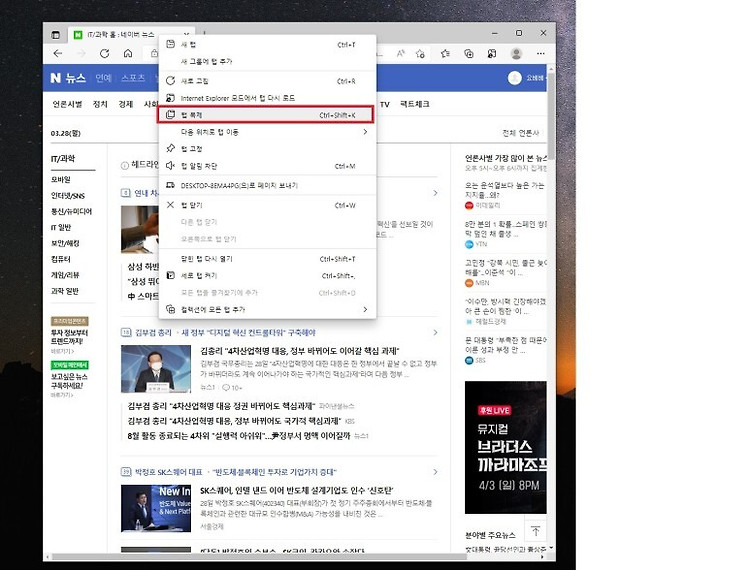Choose 새로 고침 in the context menu
The width and height of the screenshot is (750, 570).
(267, 81)
